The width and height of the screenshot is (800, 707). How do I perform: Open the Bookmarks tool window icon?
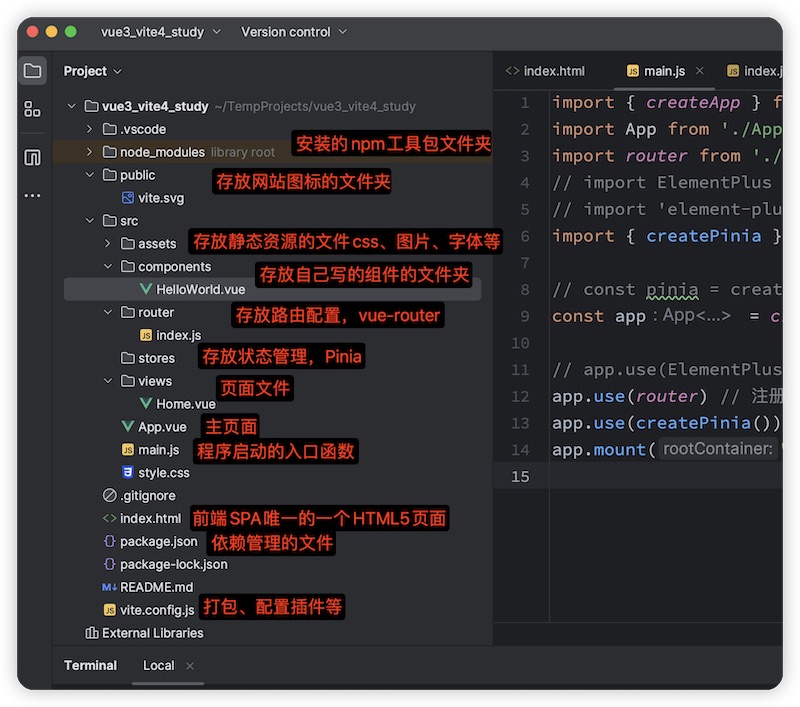[33, 158]
